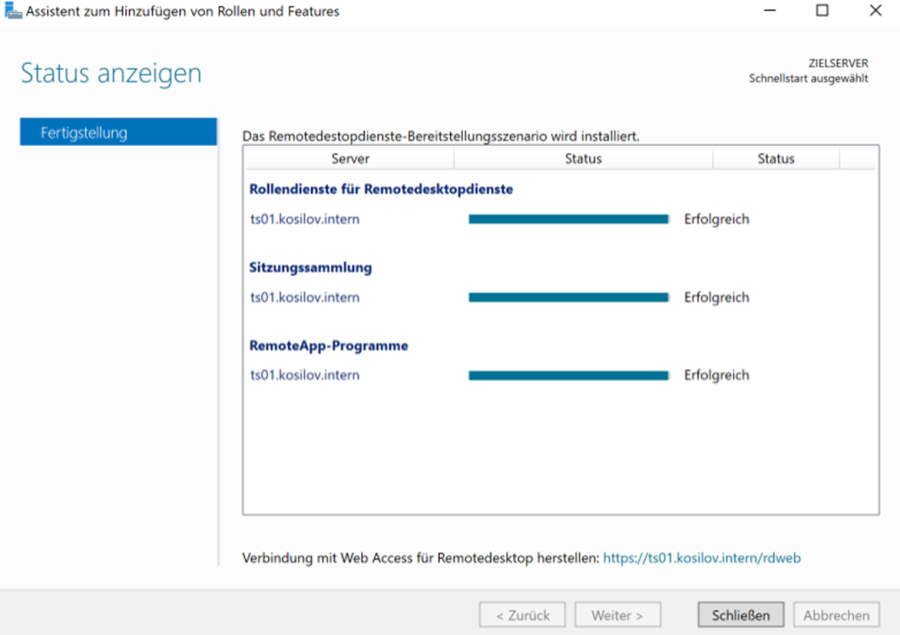Image resolution: width=900 pixels, height=635 pixels.
Task: Click the middle Status column header
Action: (x=583, y=158)
